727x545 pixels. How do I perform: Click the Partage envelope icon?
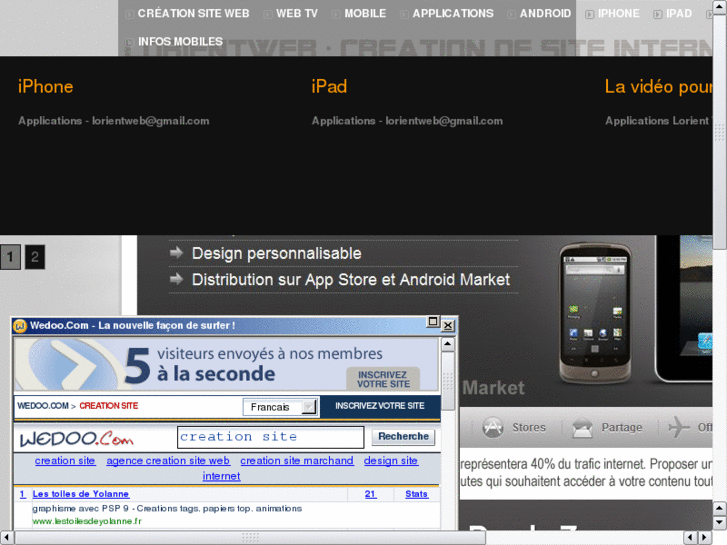point(582,427)
